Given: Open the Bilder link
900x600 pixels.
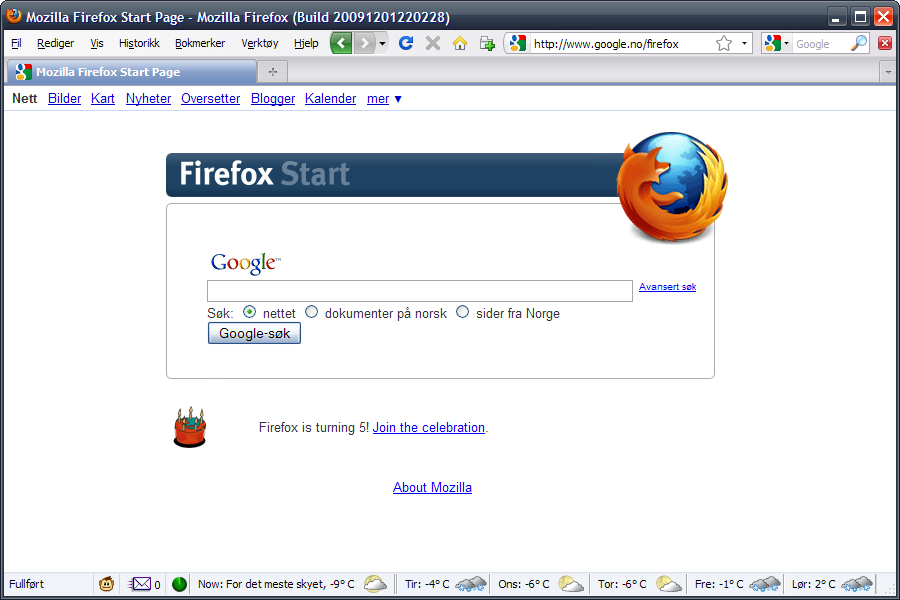Looking at the screenshot, I should point(64,99).
